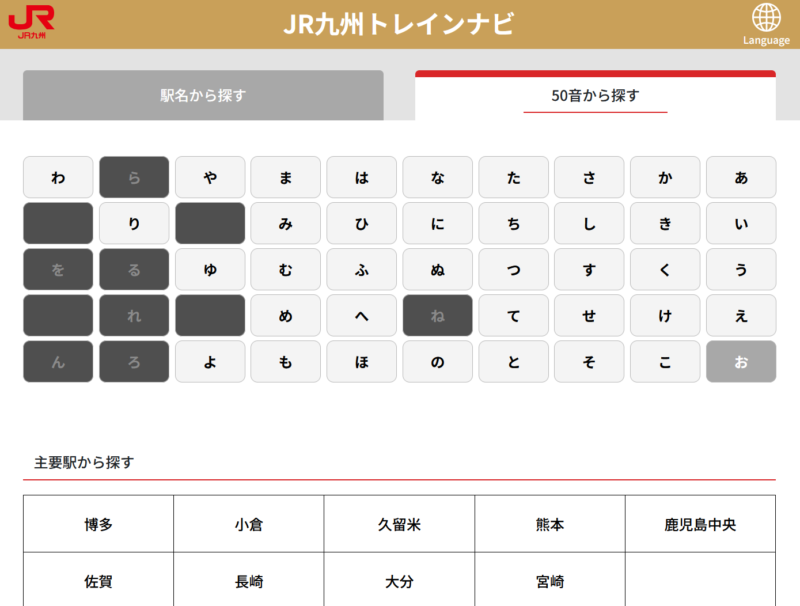This screenshot has width=800, height=606.
Task: Click the JR Kyushu logo
Action: [31, 23]
